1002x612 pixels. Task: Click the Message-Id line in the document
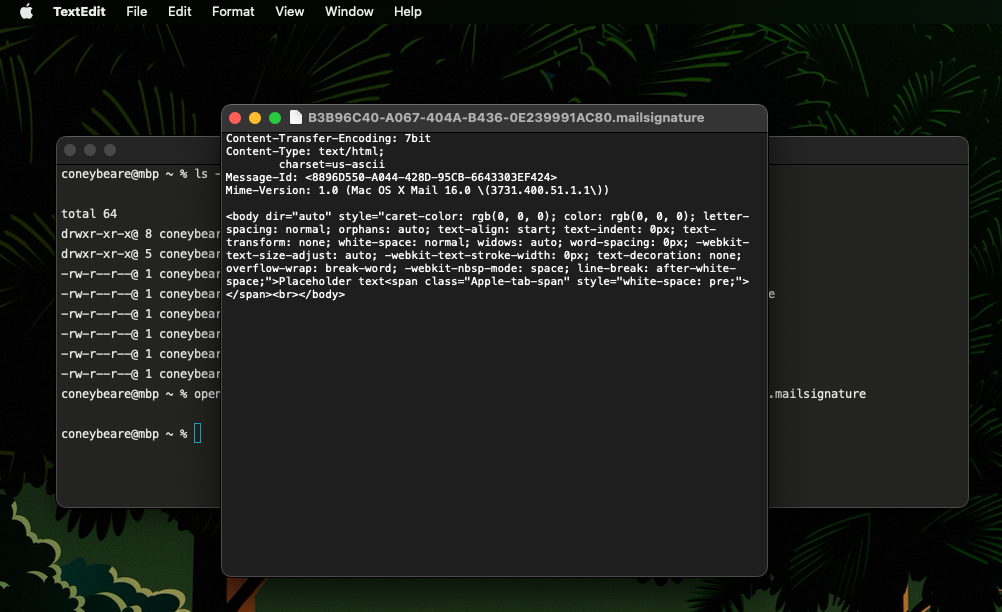(390, 177)
